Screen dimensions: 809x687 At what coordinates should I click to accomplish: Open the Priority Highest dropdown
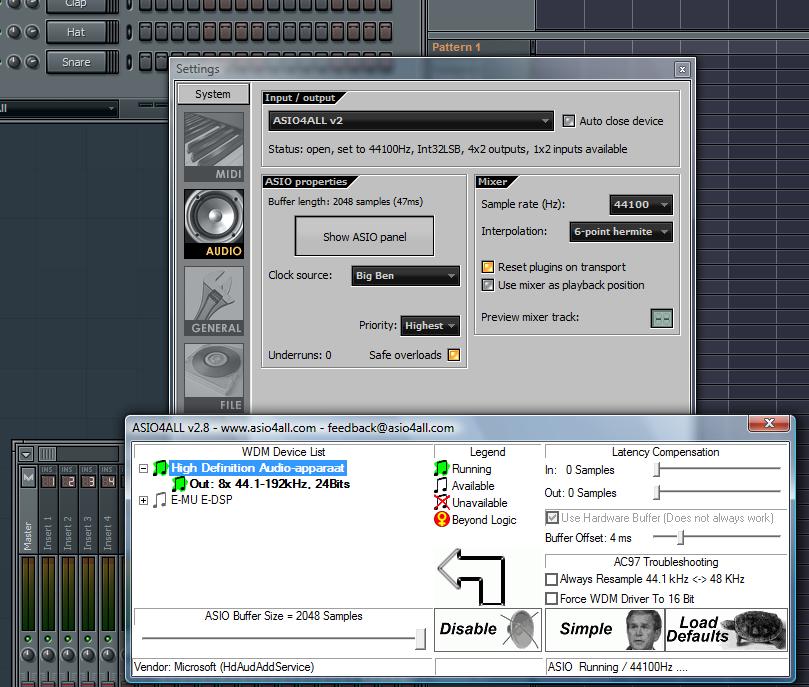click(x=430, y=325)
